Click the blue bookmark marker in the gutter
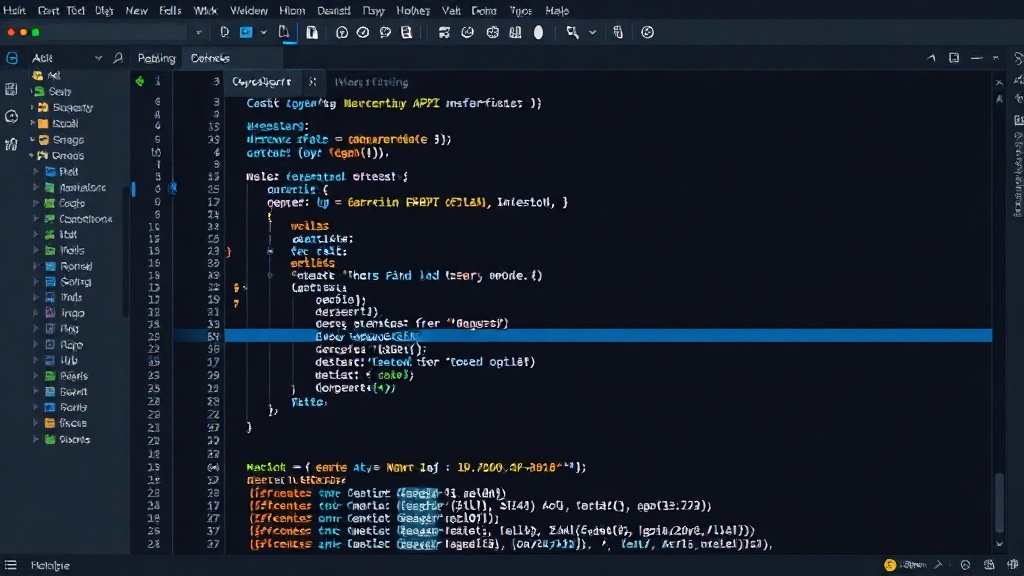Image resolution: width=1024 pixels, height=576 pixels. tap(172, 189)
